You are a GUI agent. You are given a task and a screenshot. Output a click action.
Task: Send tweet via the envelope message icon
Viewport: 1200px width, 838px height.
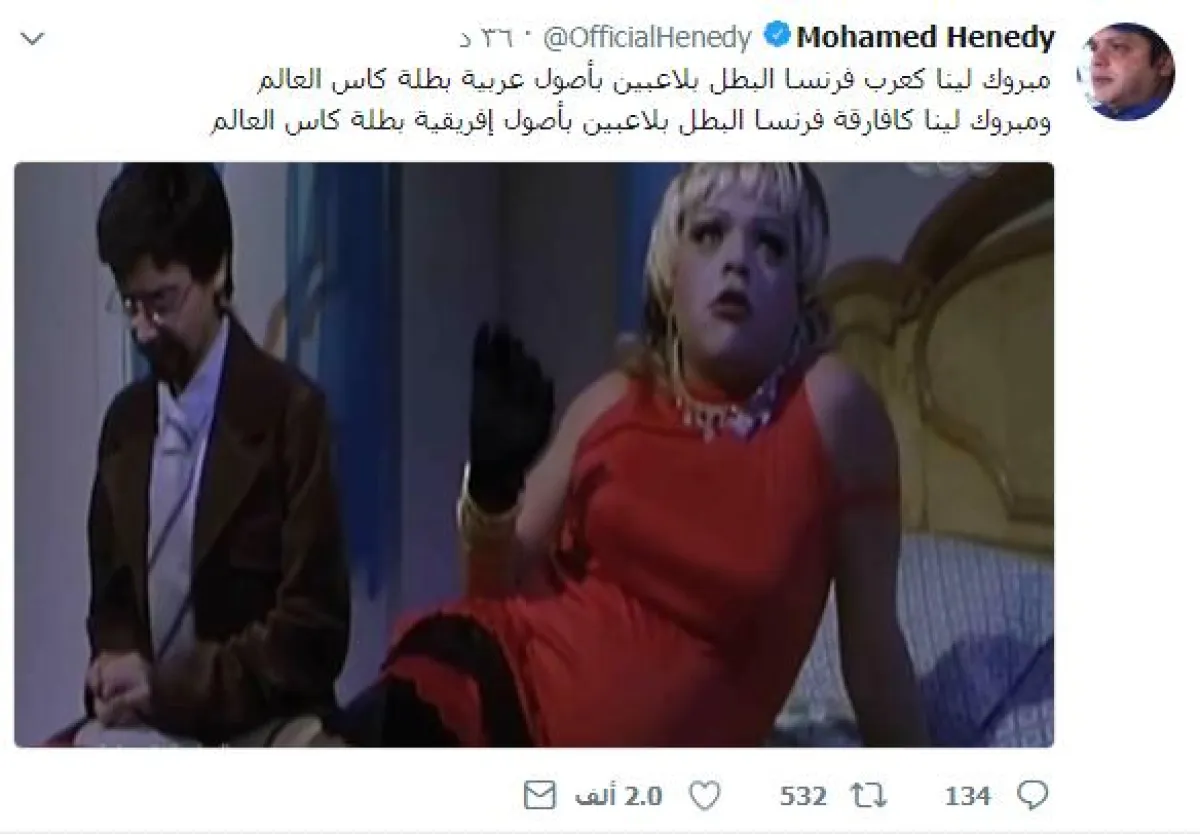pos(540,796)
